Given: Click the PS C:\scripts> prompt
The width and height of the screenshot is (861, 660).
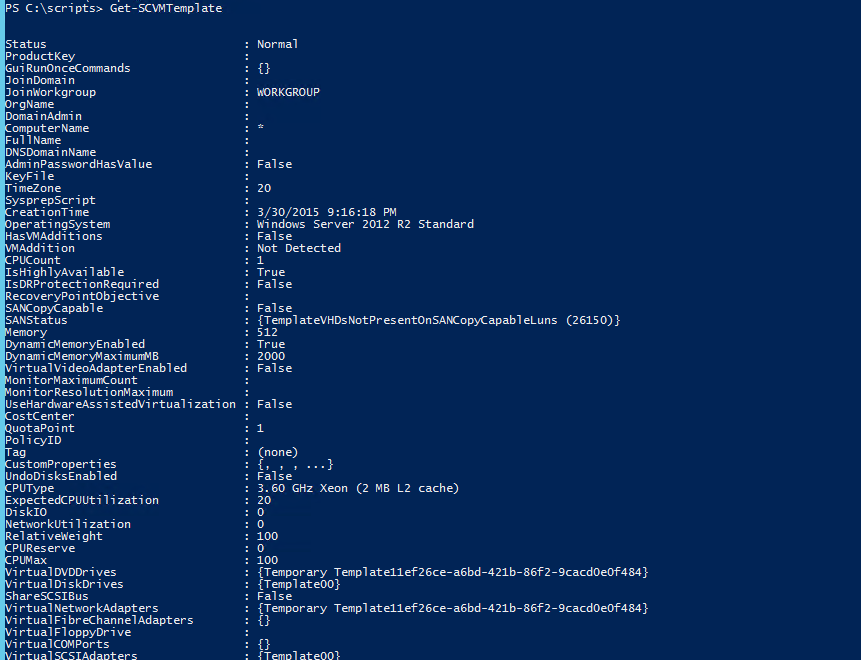Looking at the screenshot, I should [48, 8].
